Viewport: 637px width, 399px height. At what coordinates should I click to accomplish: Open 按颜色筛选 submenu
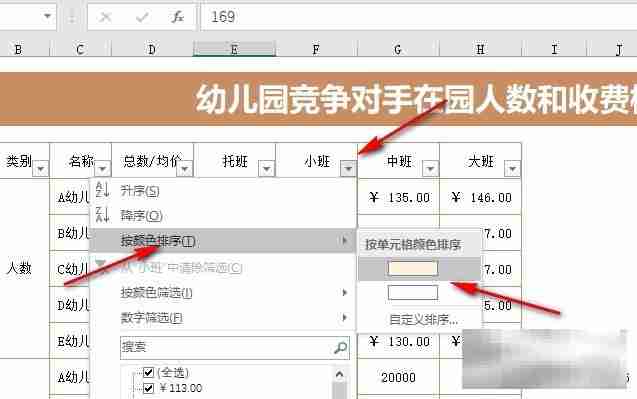click(x=223, y=293)
